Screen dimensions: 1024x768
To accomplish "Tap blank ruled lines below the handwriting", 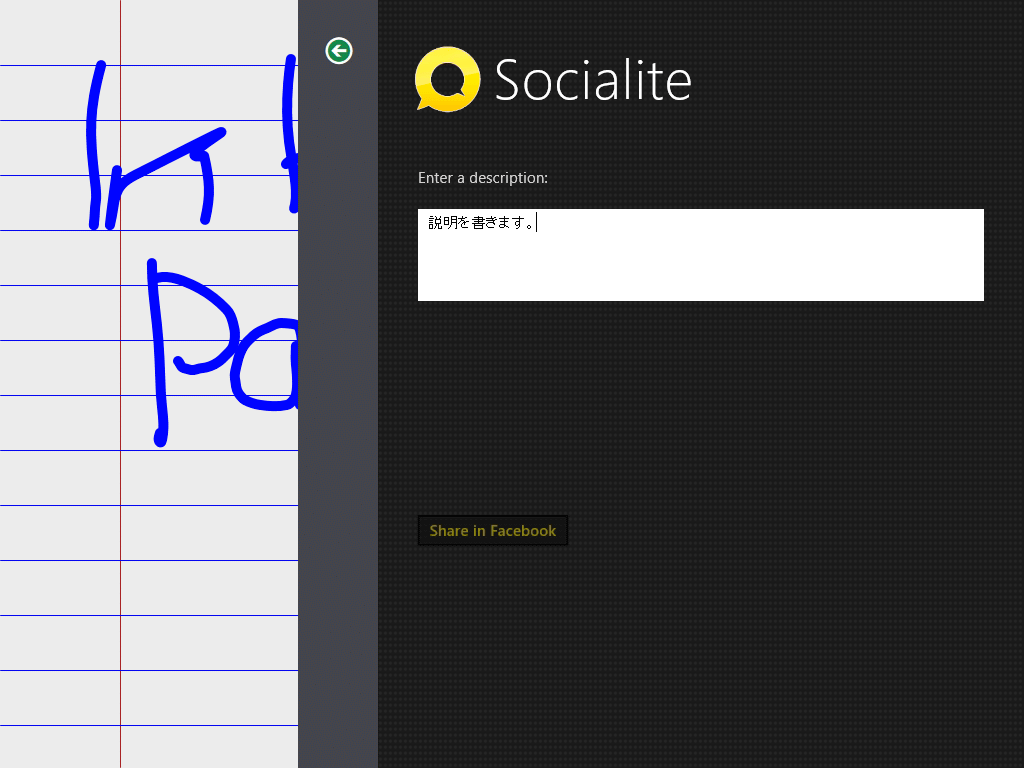I will pos(210,590).
